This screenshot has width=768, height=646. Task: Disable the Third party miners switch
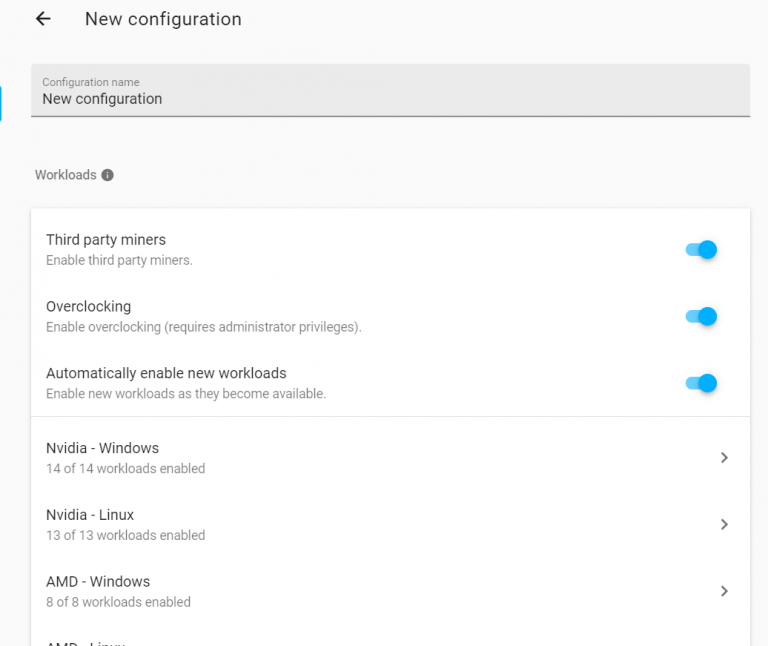point(701,250)
